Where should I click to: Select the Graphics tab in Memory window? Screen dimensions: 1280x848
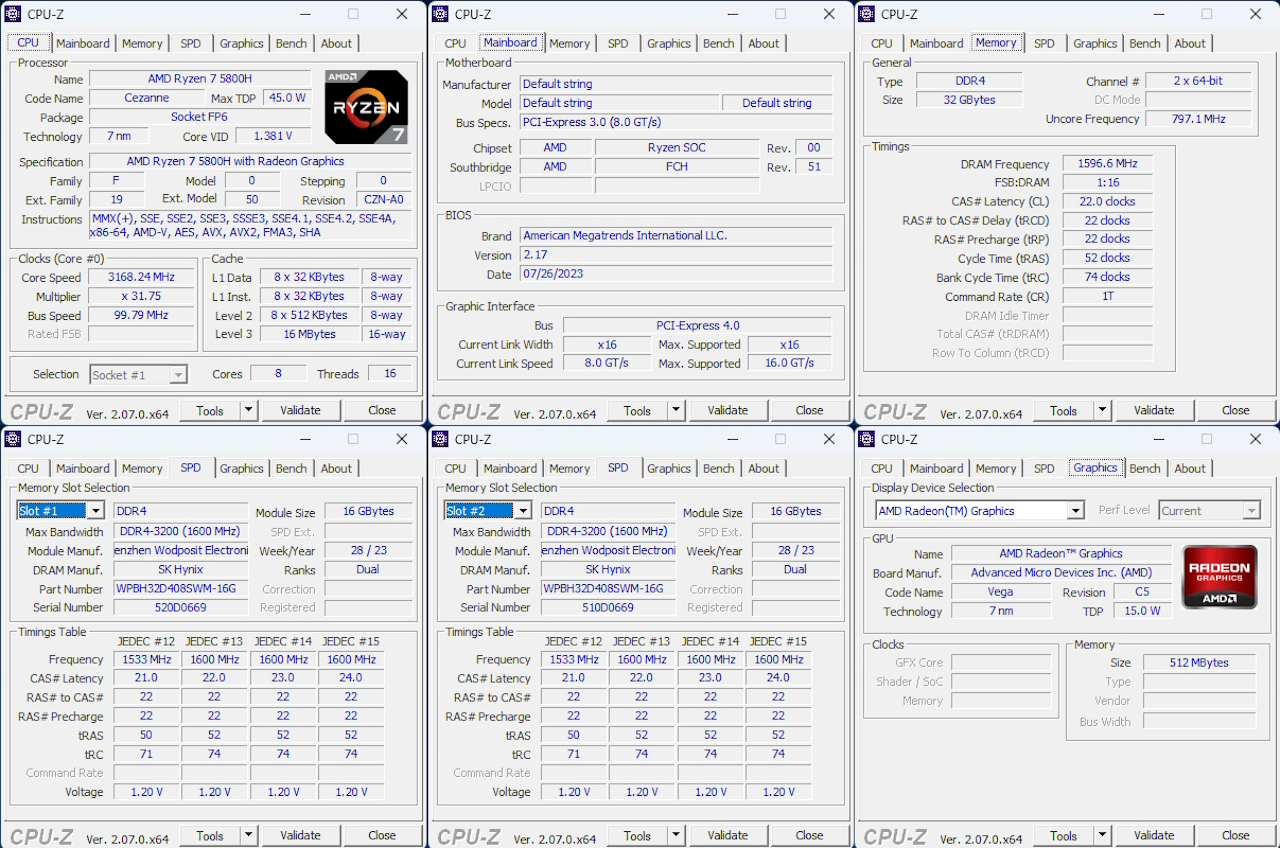1095,43
